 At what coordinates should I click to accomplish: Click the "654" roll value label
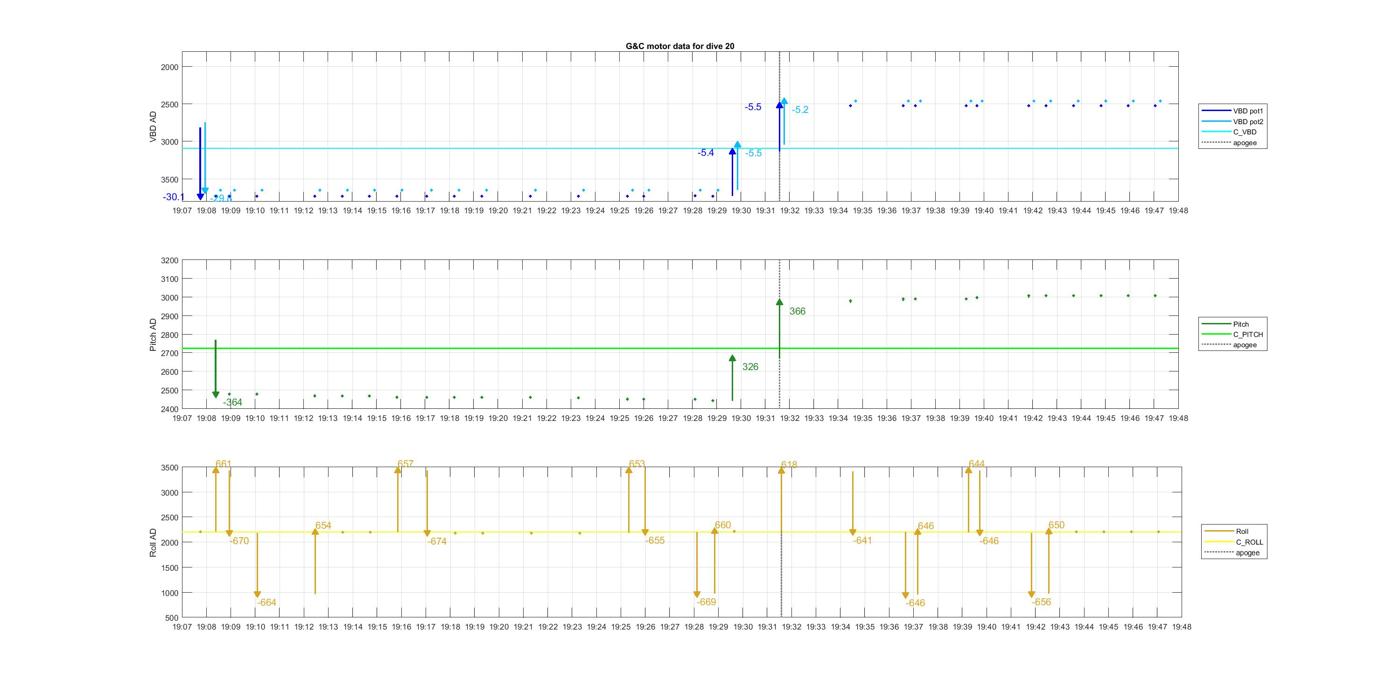pos(323,526)
